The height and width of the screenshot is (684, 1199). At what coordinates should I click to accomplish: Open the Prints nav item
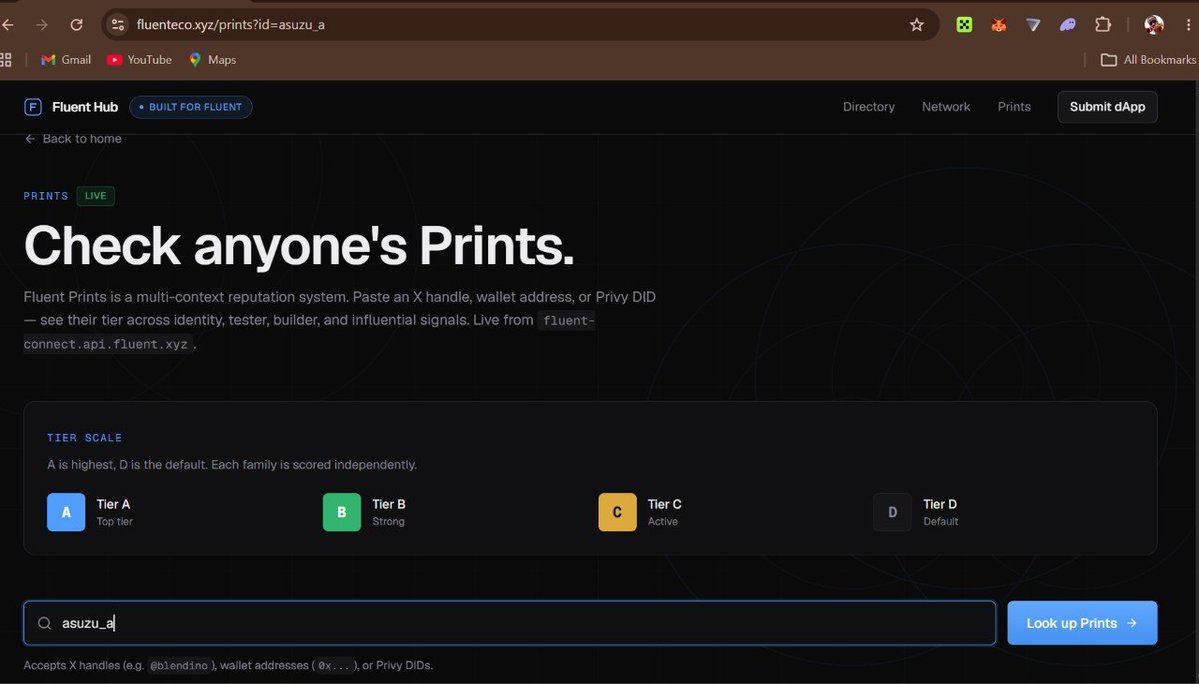click(x=1014, y=107)
